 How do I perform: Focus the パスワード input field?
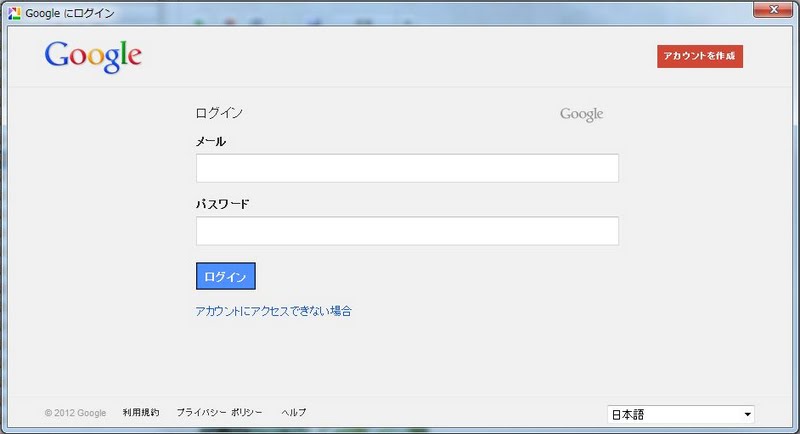point(407,231)
